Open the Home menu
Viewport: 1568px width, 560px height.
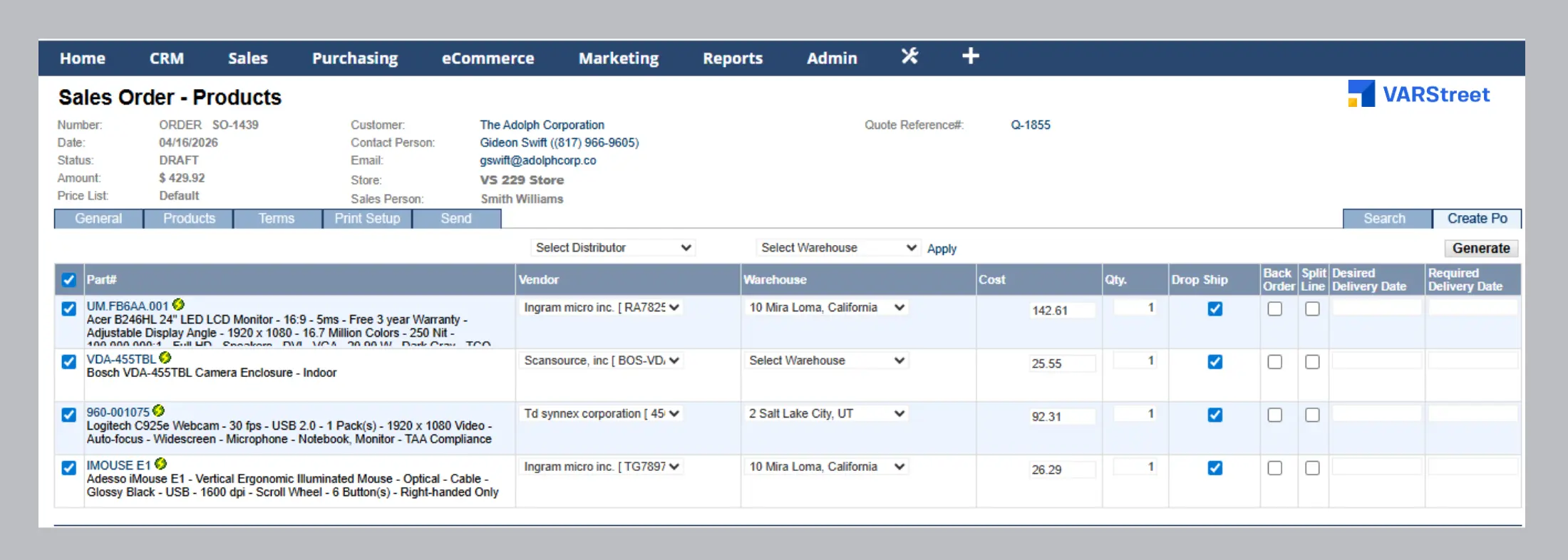click(x=83, y=58)
